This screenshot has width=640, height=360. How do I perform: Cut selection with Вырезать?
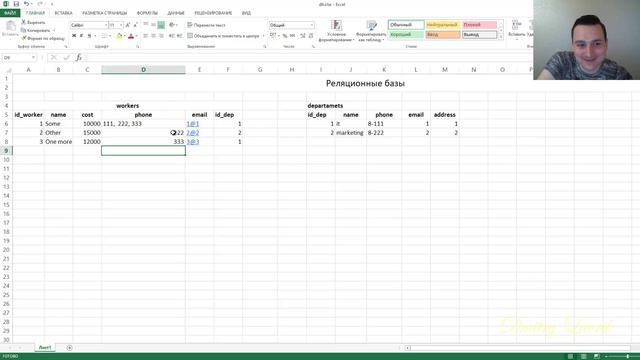(33, 22)
